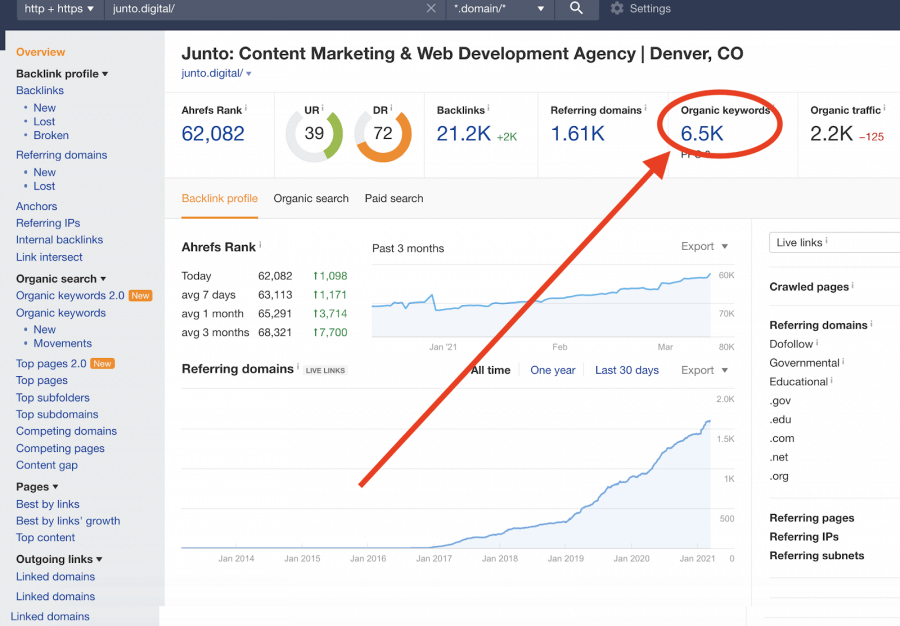Open the Movements report

pyautogui.click(x=63, y=343)
